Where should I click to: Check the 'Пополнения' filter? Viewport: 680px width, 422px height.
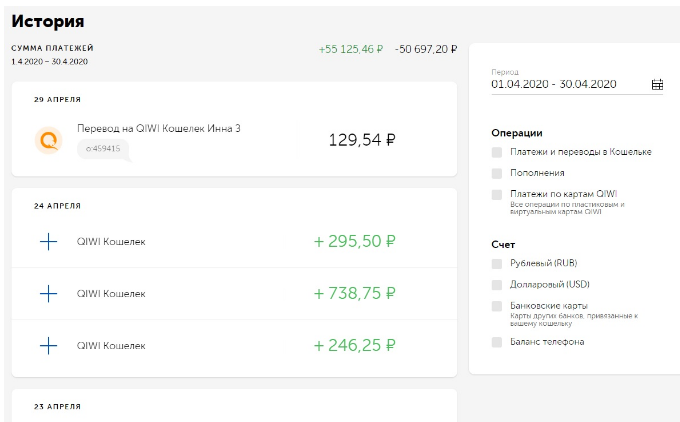(x=497, y=173)
